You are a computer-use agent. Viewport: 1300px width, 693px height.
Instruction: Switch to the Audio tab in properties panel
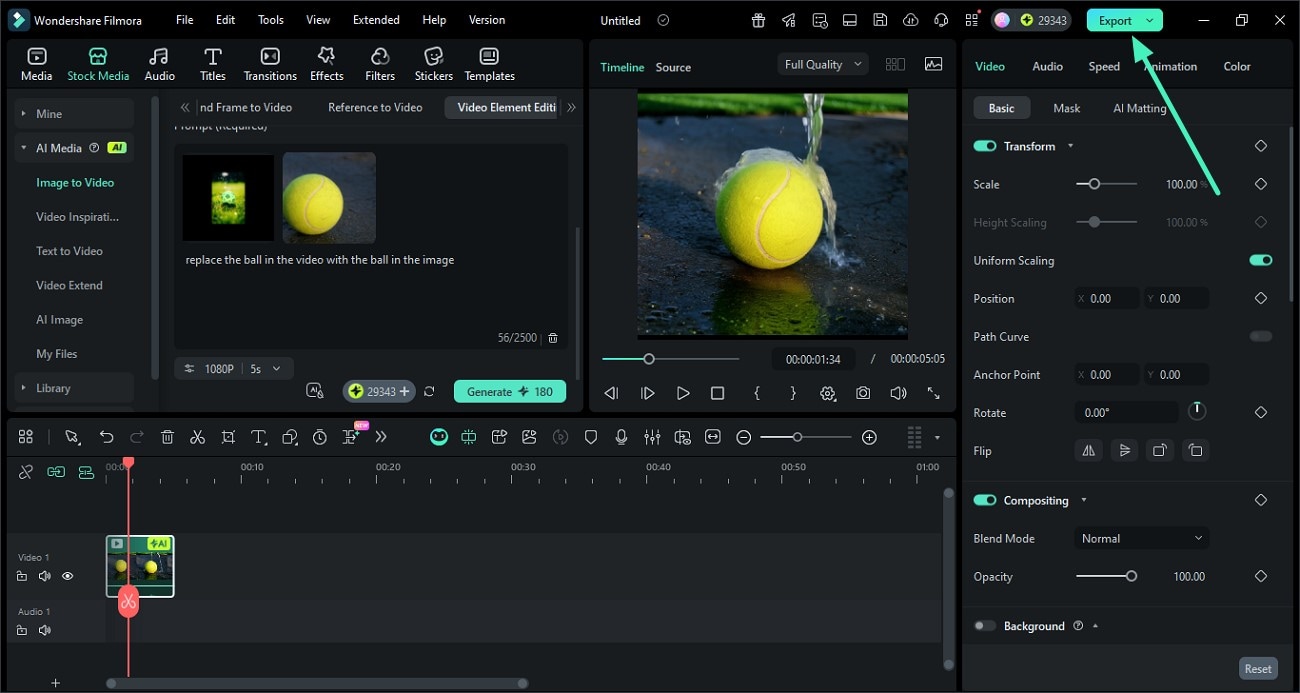[x=1047, y=66]
